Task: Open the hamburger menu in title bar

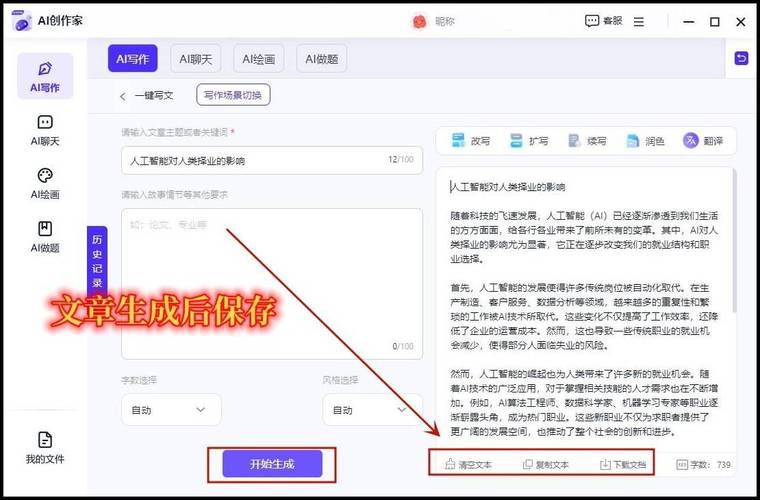Action: pos(639,22)
